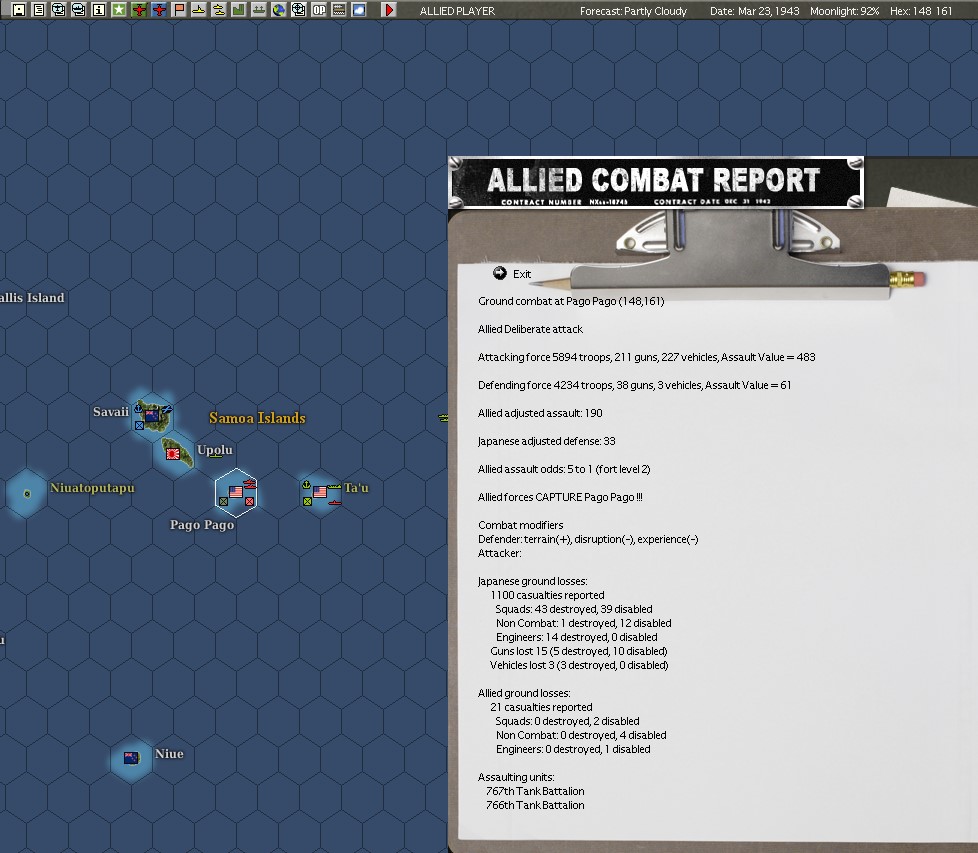
Task: Select the New Zealand flag at Niue
Action: pyautogui.click(x=132, y=758)
